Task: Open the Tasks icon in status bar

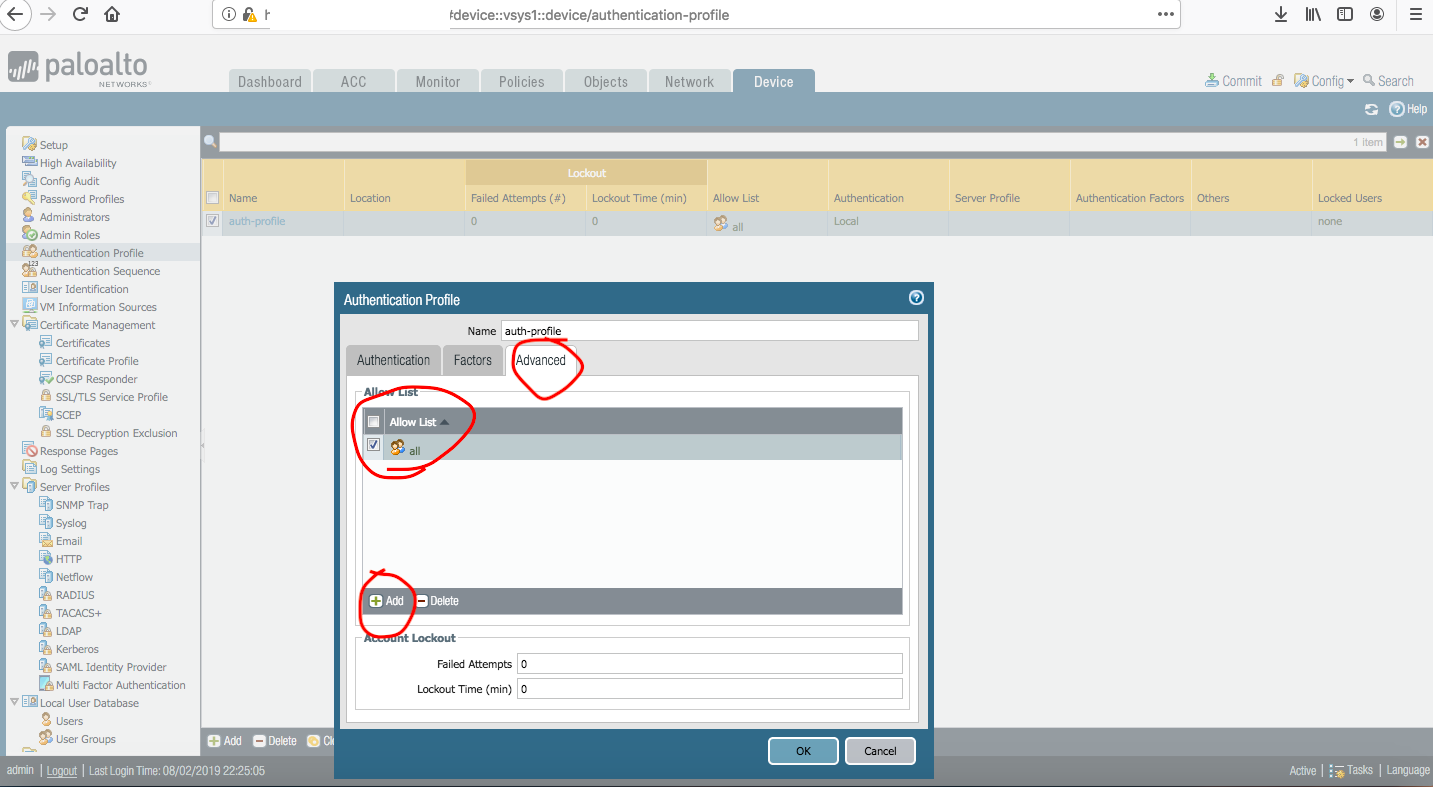Action: [1336, 770]
